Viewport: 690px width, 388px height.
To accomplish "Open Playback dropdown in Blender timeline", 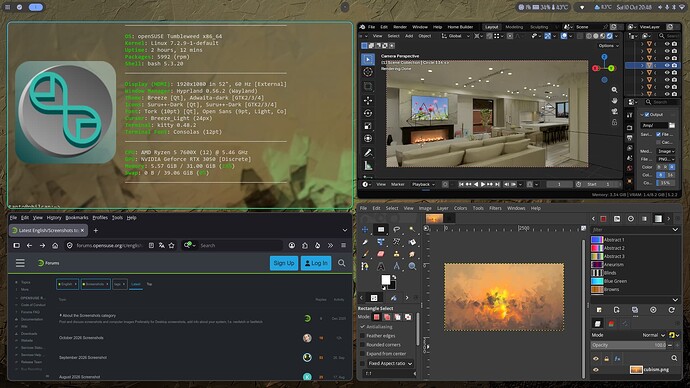I will point(423,184).
